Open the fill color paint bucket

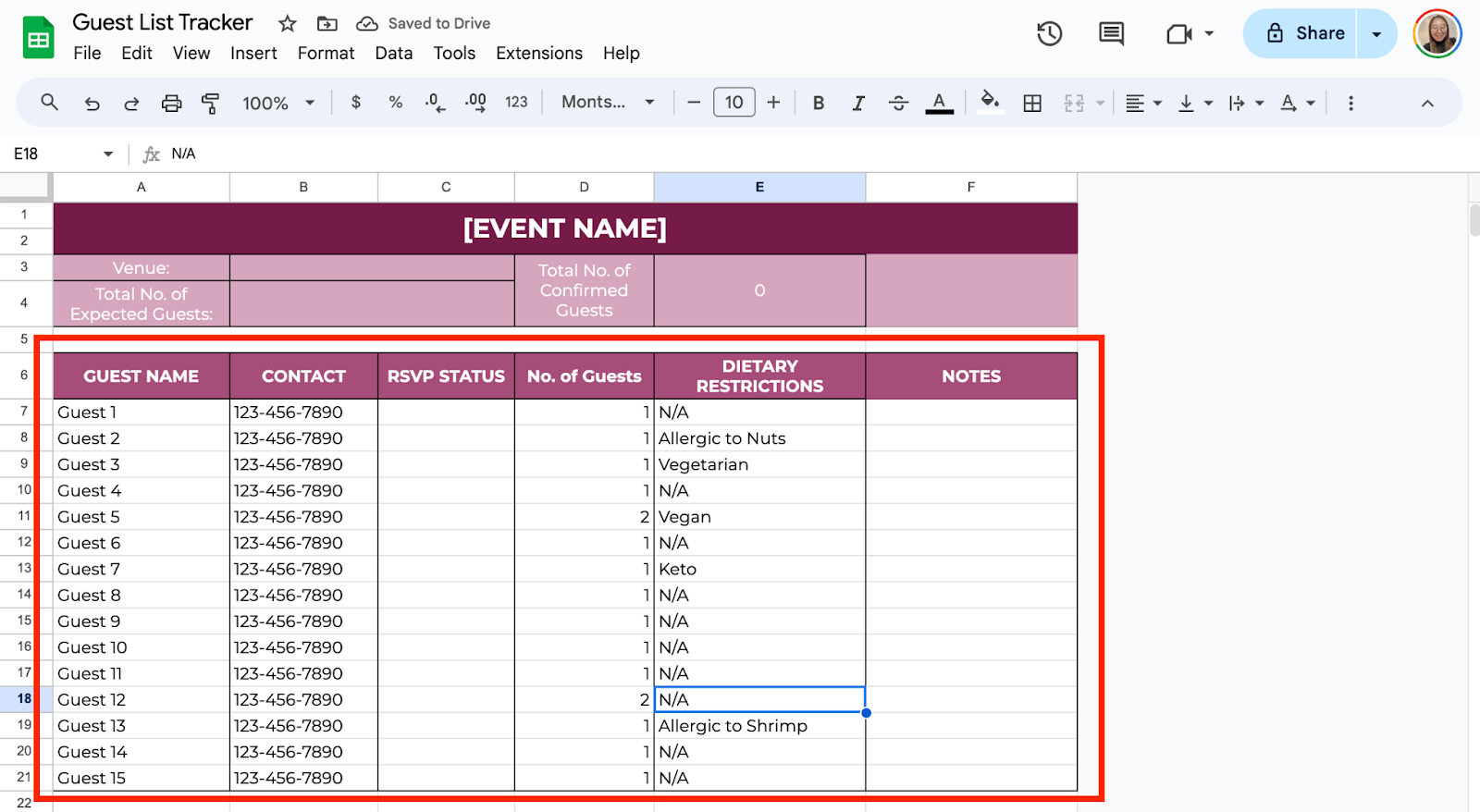click(x=990, y=102)
